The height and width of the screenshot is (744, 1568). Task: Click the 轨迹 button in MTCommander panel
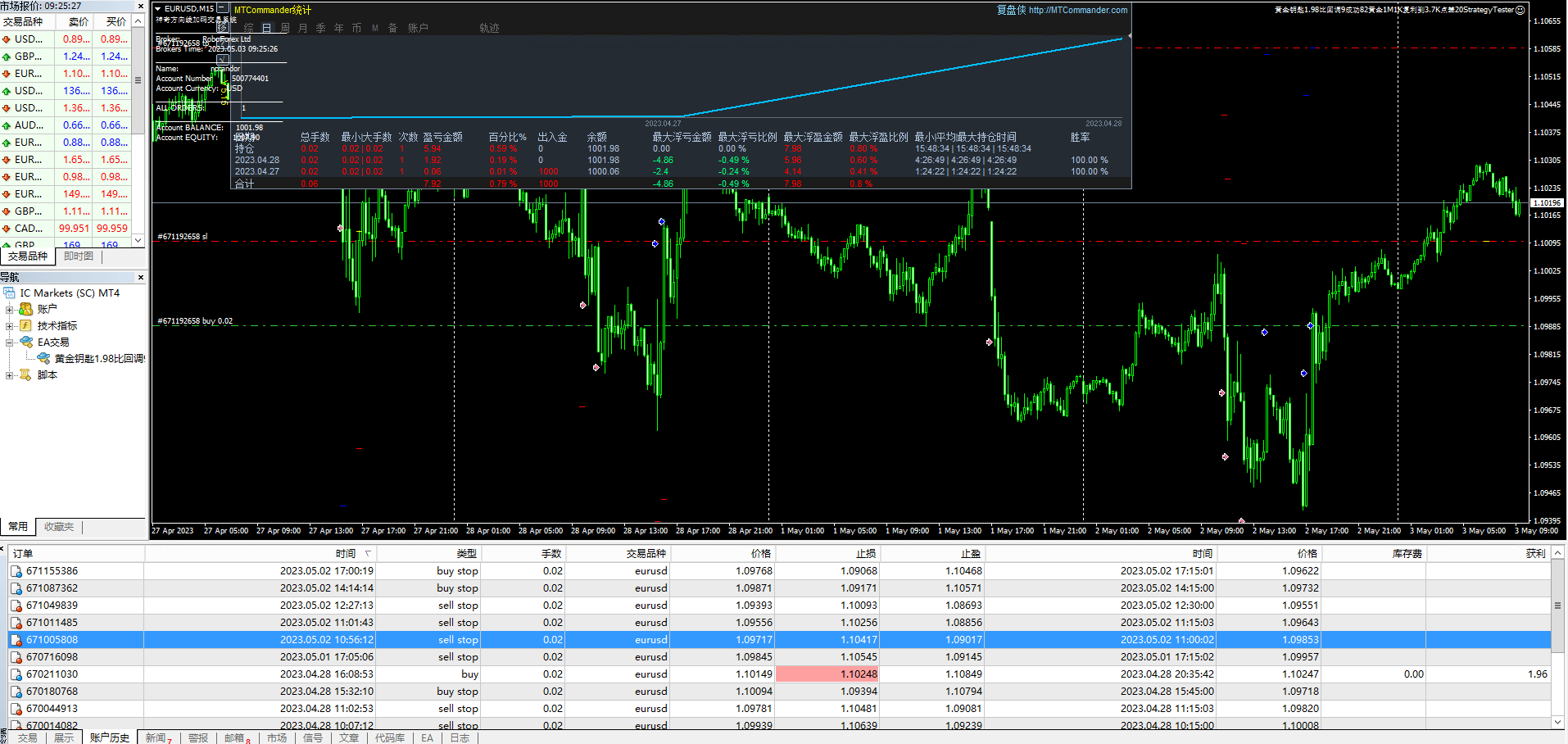[489, 27]
